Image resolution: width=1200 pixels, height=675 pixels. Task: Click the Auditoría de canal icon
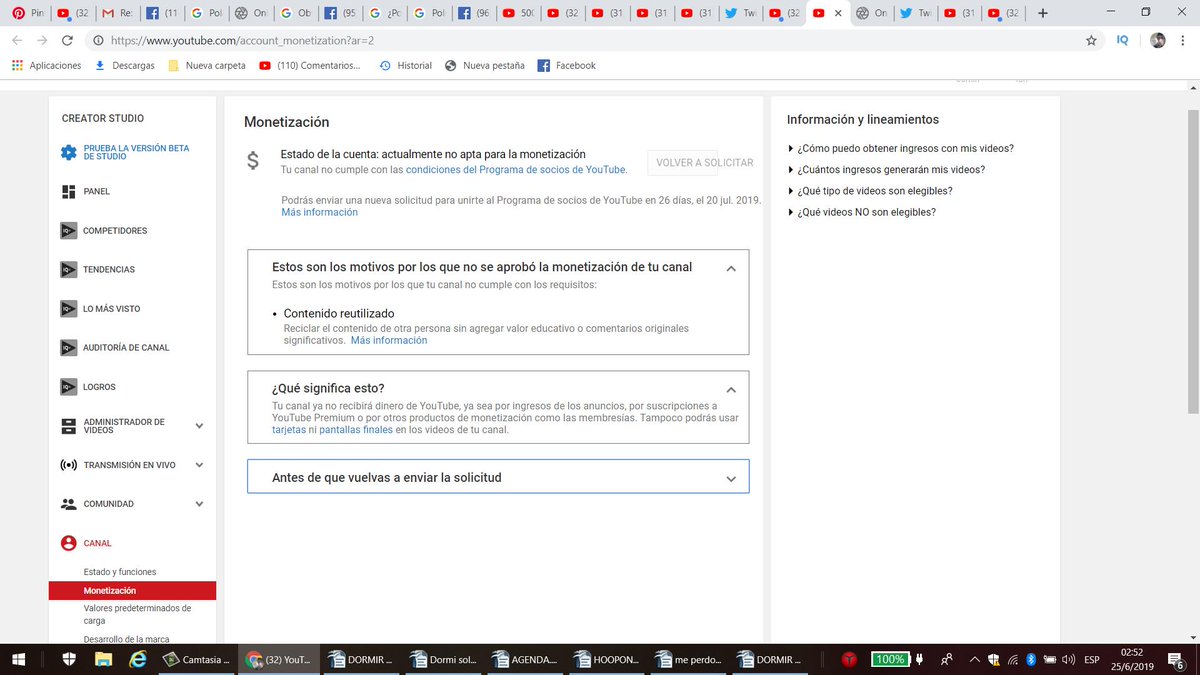click(x=68, y=347)
